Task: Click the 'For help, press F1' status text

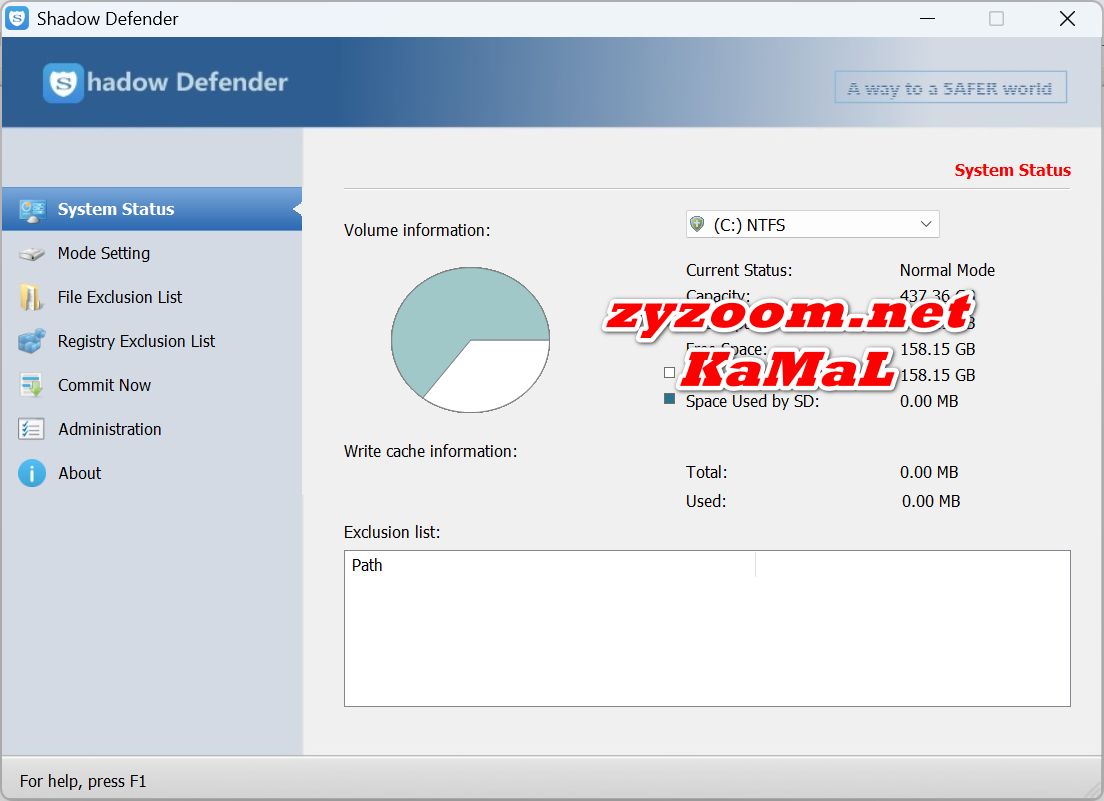Action: tap(83, 781)
